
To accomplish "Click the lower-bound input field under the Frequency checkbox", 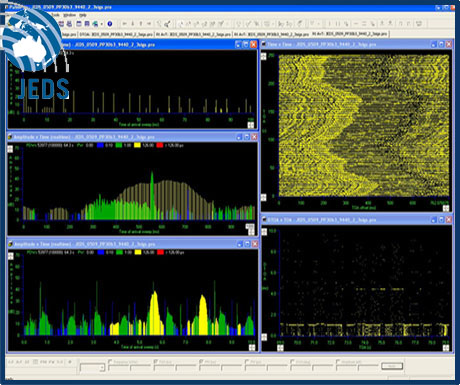I will pyautogui.click(x=119, y=368).
